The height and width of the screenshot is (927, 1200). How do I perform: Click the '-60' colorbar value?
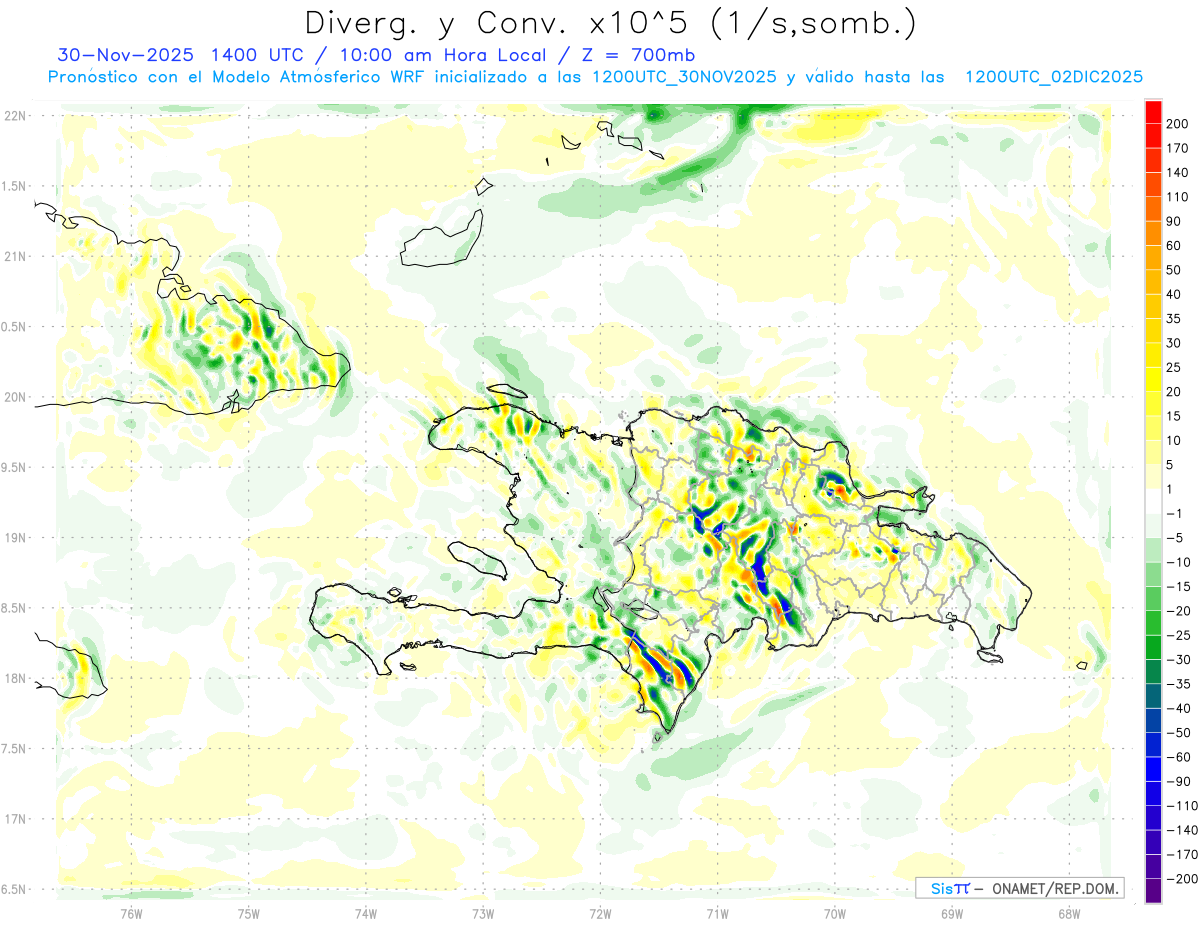pos(1177,757)
